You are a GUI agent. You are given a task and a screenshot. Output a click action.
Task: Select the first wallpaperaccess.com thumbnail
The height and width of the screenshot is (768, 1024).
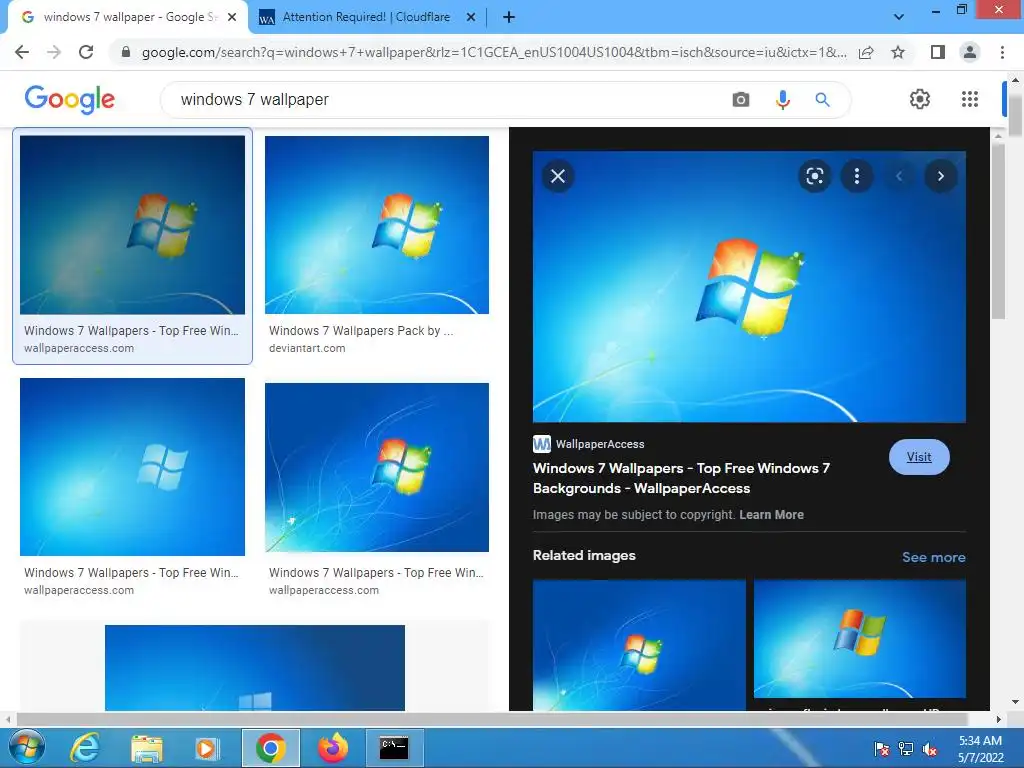[x=133, y=225]
